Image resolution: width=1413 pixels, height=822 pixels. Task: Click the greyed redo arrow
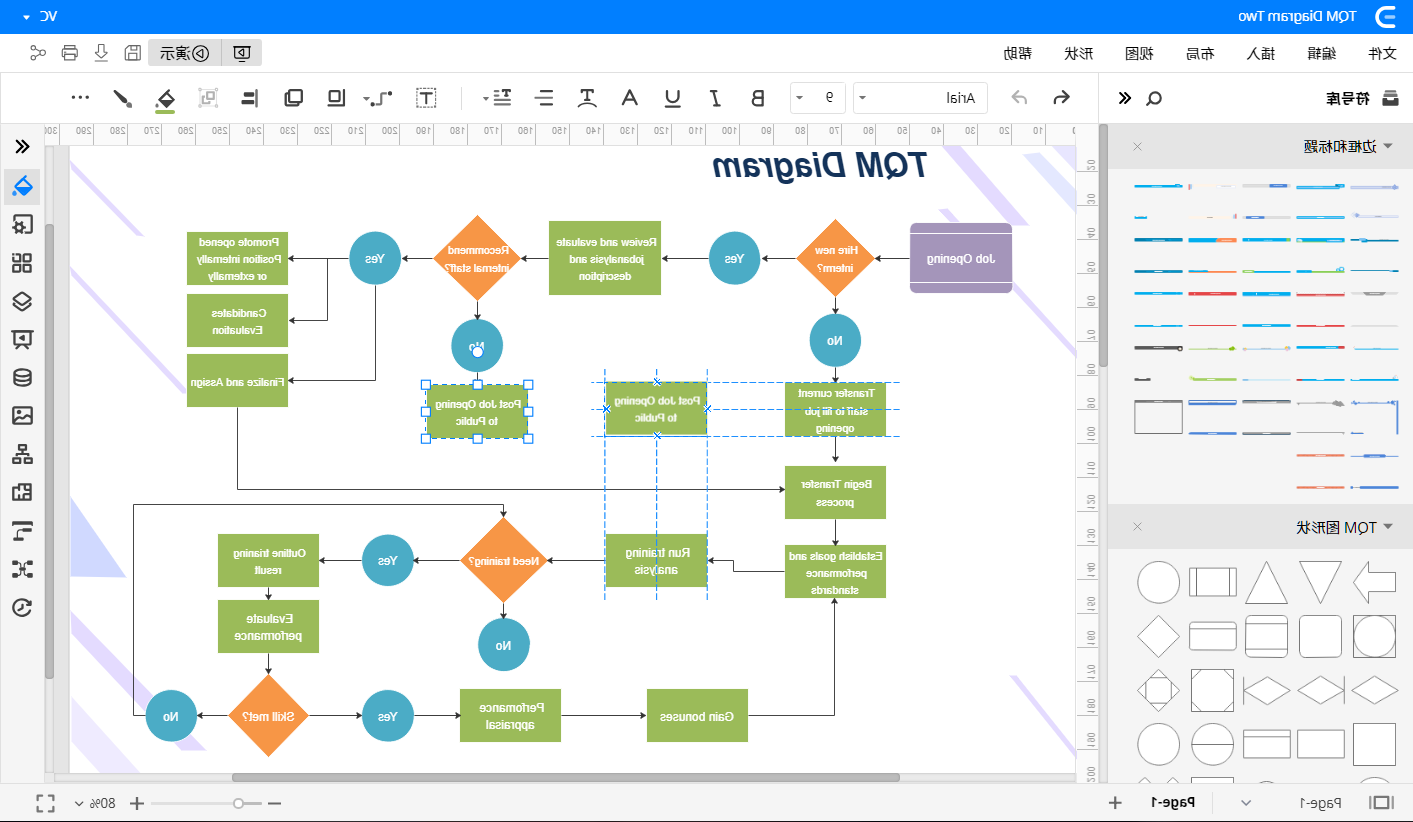pos(1019,98)
